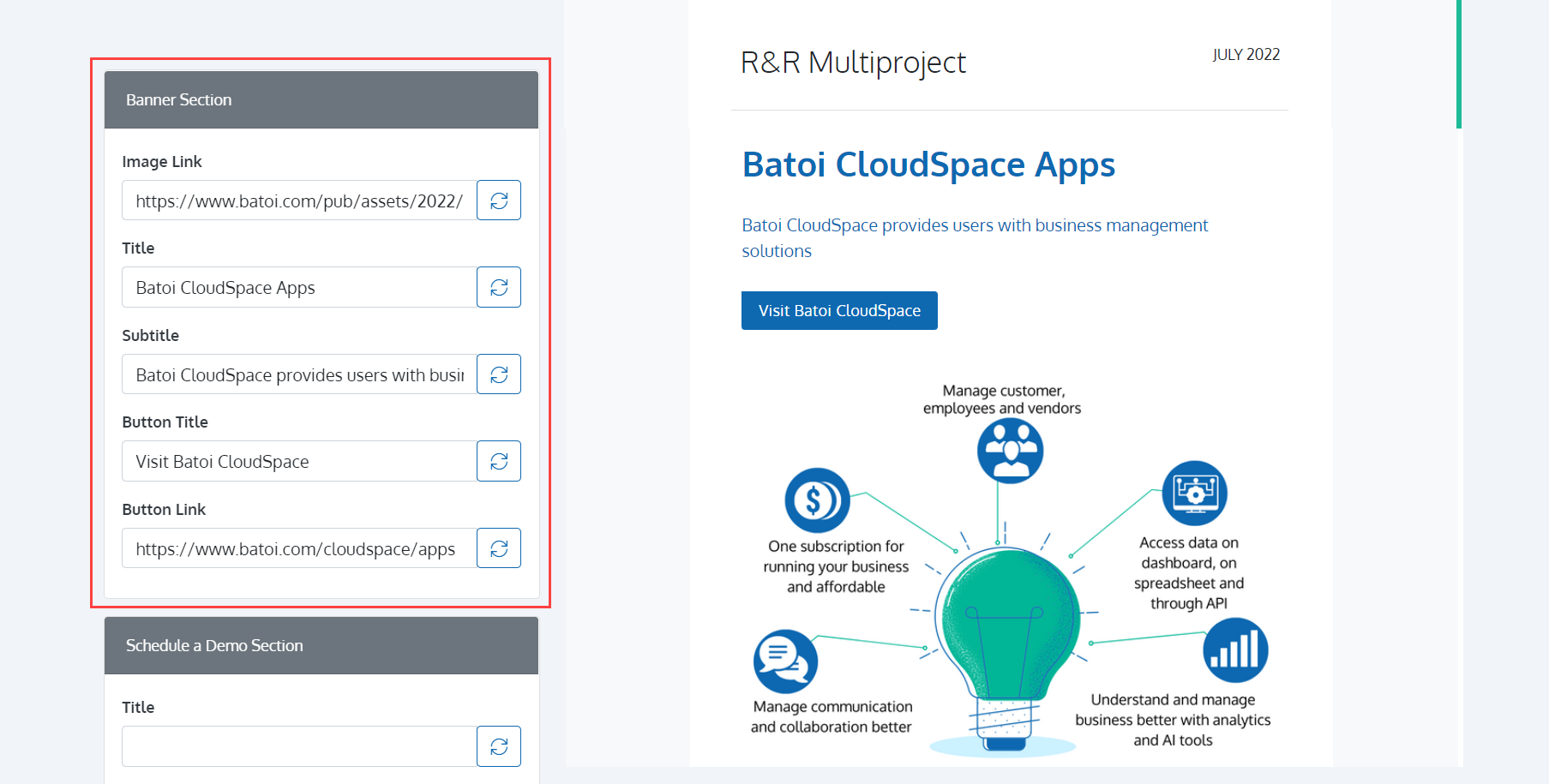Viewport: 1549px width, 784px height.
Task: Click the dashboard monitor icon in infographic
Action: (x=1195, y=494)
